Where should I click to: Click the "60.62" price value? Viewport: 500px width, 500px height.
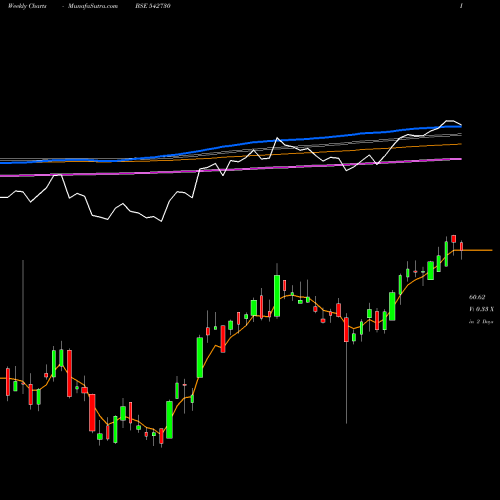[x=477, y=297]
